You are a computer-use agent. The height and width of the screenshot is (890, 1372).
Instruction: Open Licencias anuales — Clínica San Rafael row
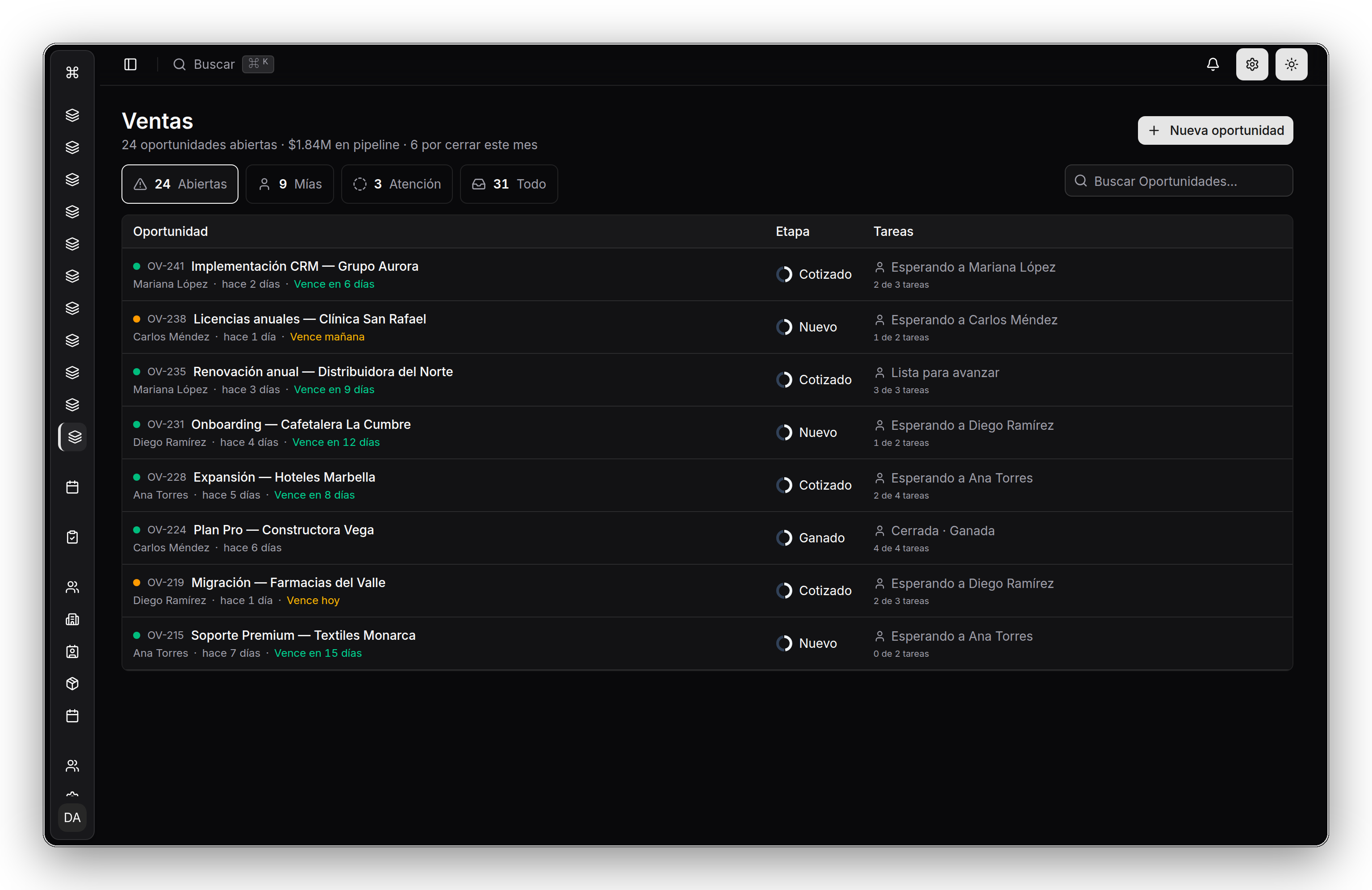pyautogui.click(x=707, y=327)
